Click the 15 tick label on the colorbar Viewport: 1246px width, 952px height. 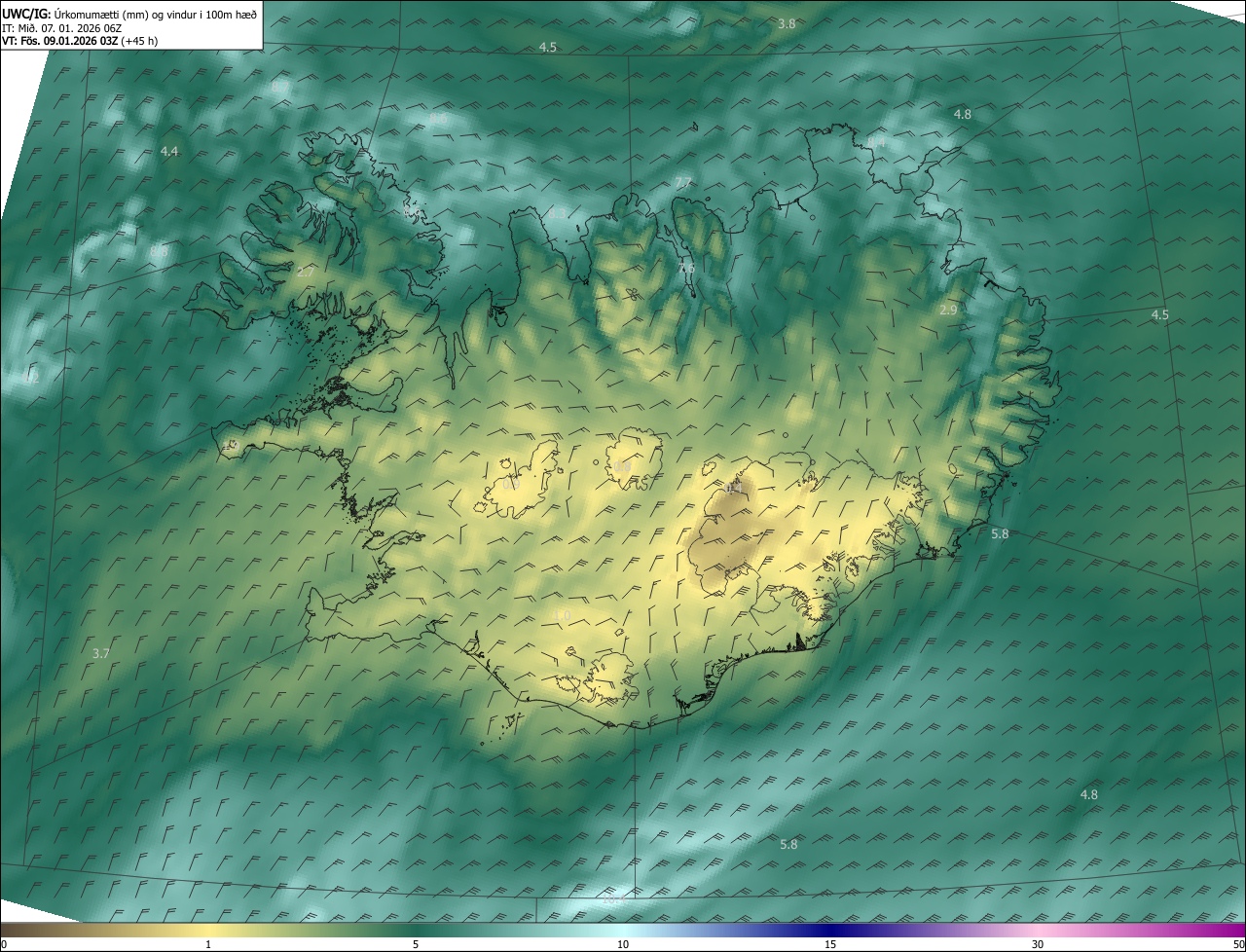[x=830, y=944]
